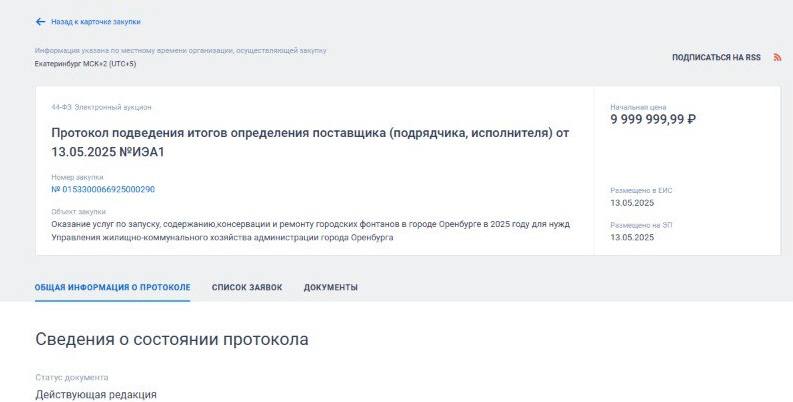Click '44-ФЗ Электронный аукцион' label
This screenshot has height=402, width=793.
(101, 107)
